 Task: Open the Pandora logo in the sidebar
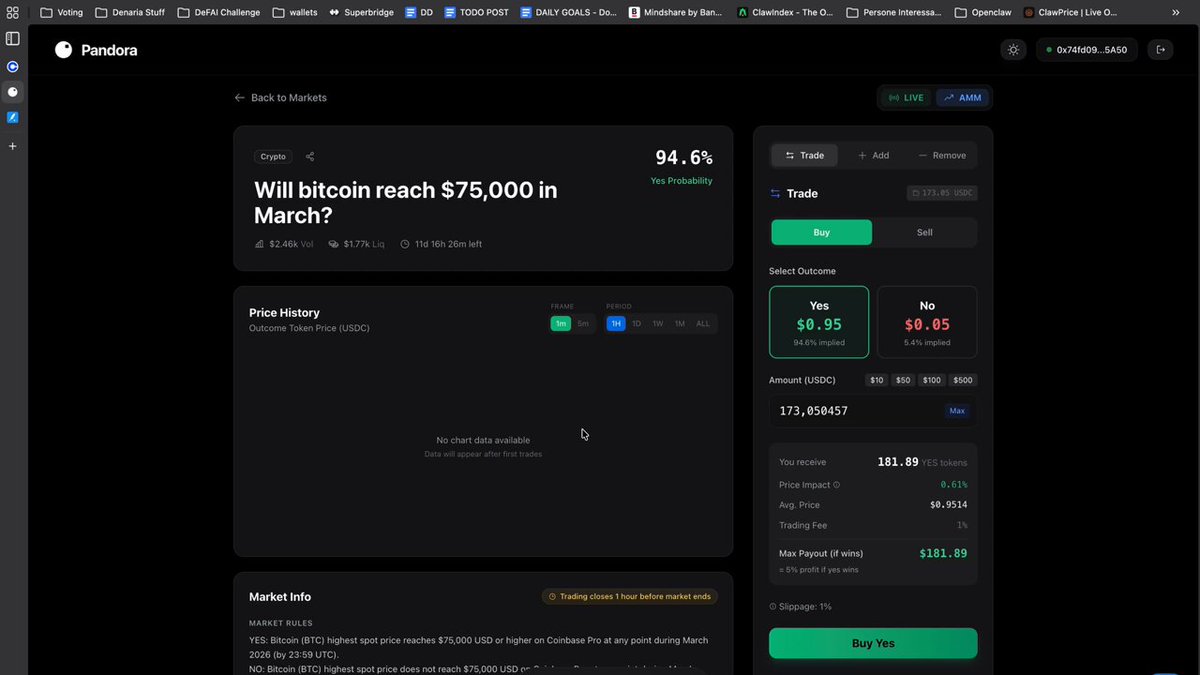click(x=13, y=92)
